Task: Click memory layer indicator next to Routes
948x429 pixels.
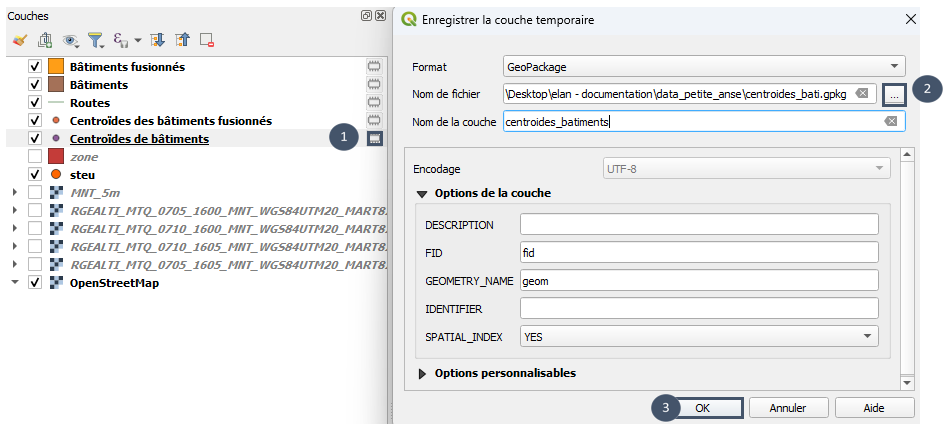Action: click(375, 103)
